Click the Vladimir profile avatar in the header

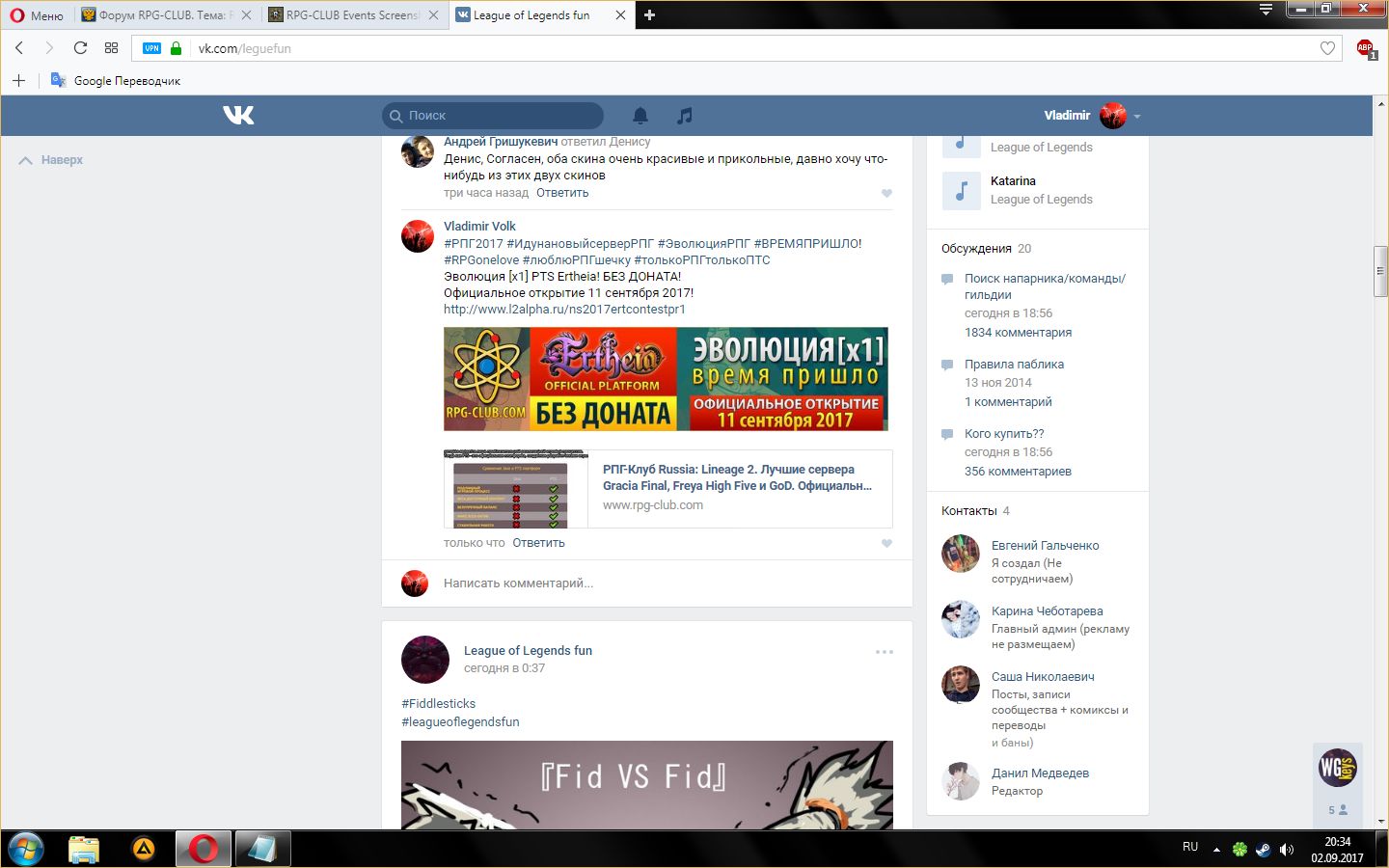pos(1113,116)
